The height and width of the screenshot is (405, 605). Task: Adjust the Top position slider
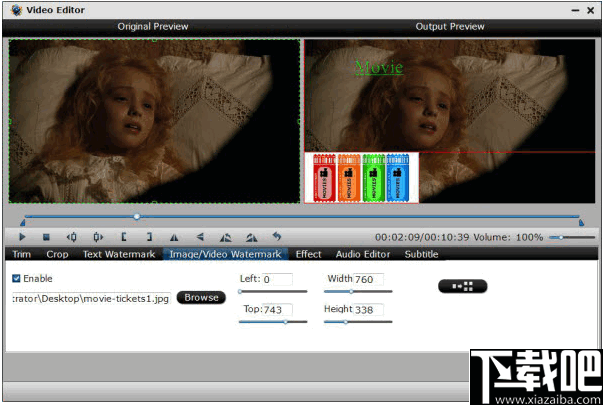[273, 322]
